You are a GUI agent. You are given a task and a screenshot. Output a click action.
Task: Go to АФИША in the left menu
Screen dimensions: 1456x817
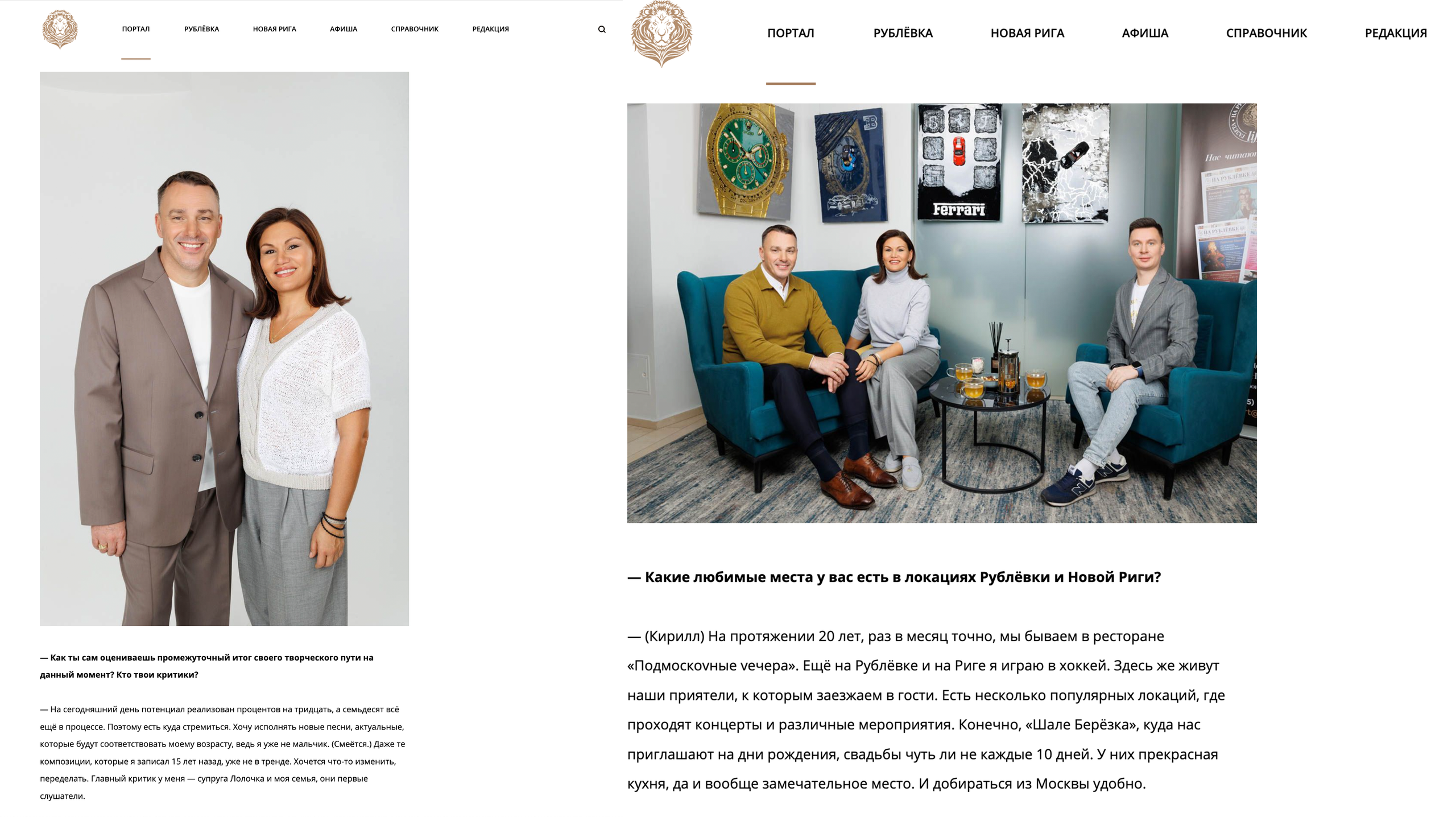click(344, 29)
